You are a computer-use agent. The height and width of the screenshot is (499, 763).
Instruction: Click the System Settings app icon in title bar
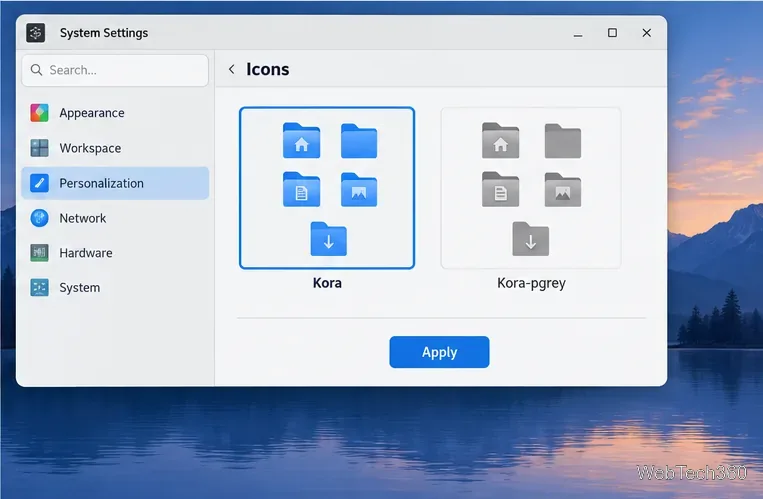[x=36, y=33]
